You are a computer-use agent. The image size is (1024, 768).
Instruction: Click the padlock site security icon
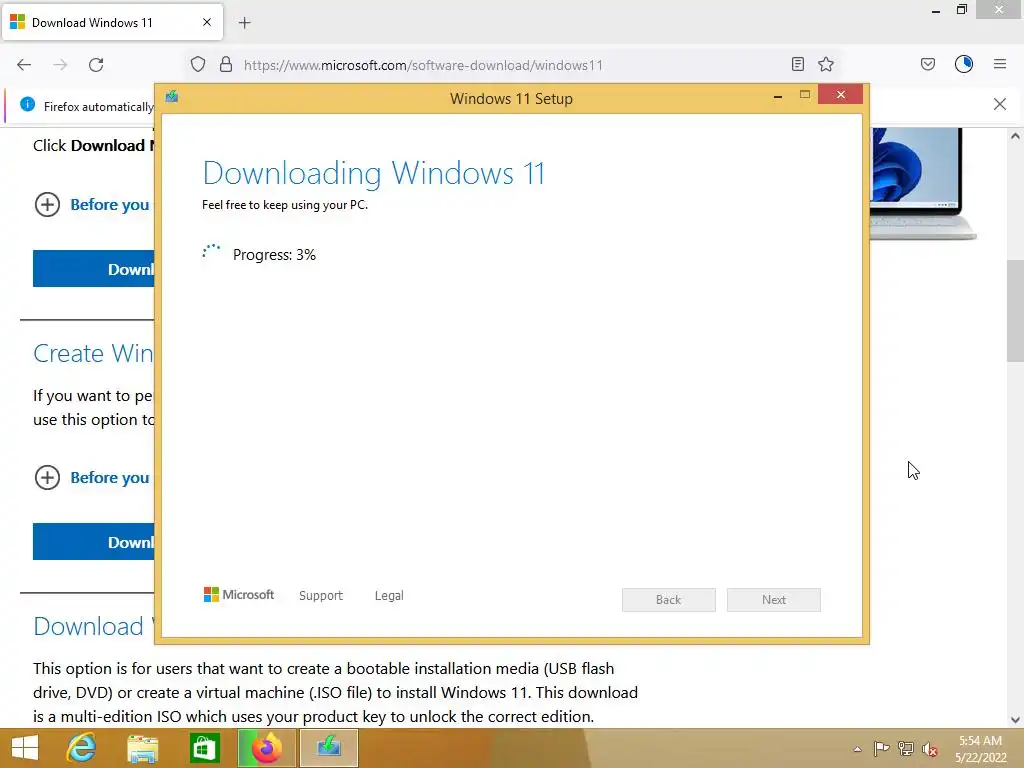tap(226, 65)
